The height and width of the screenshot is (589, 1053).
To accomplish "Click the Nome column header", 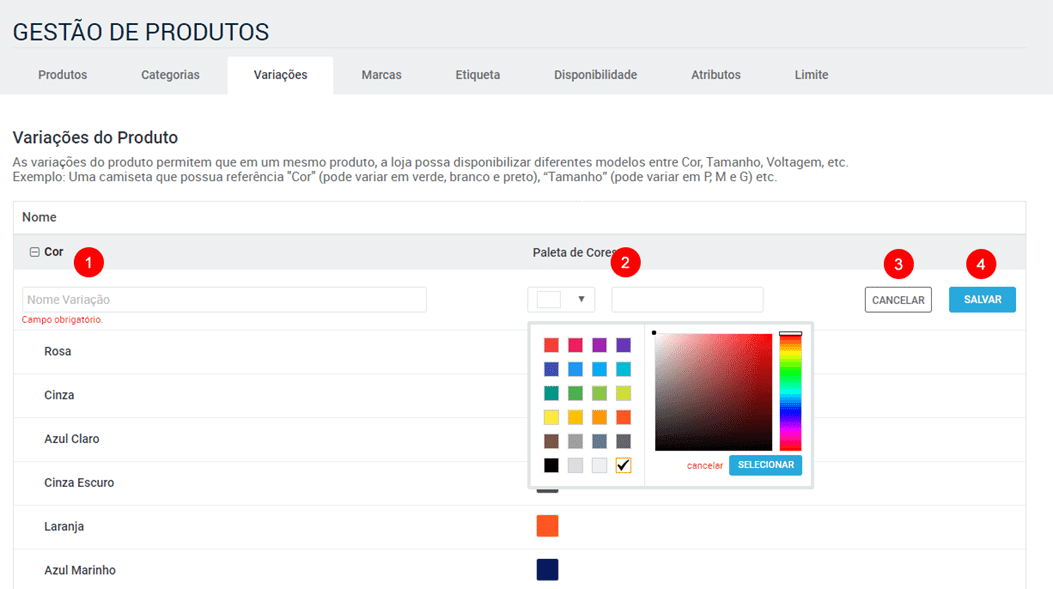I will coord(39,217).
